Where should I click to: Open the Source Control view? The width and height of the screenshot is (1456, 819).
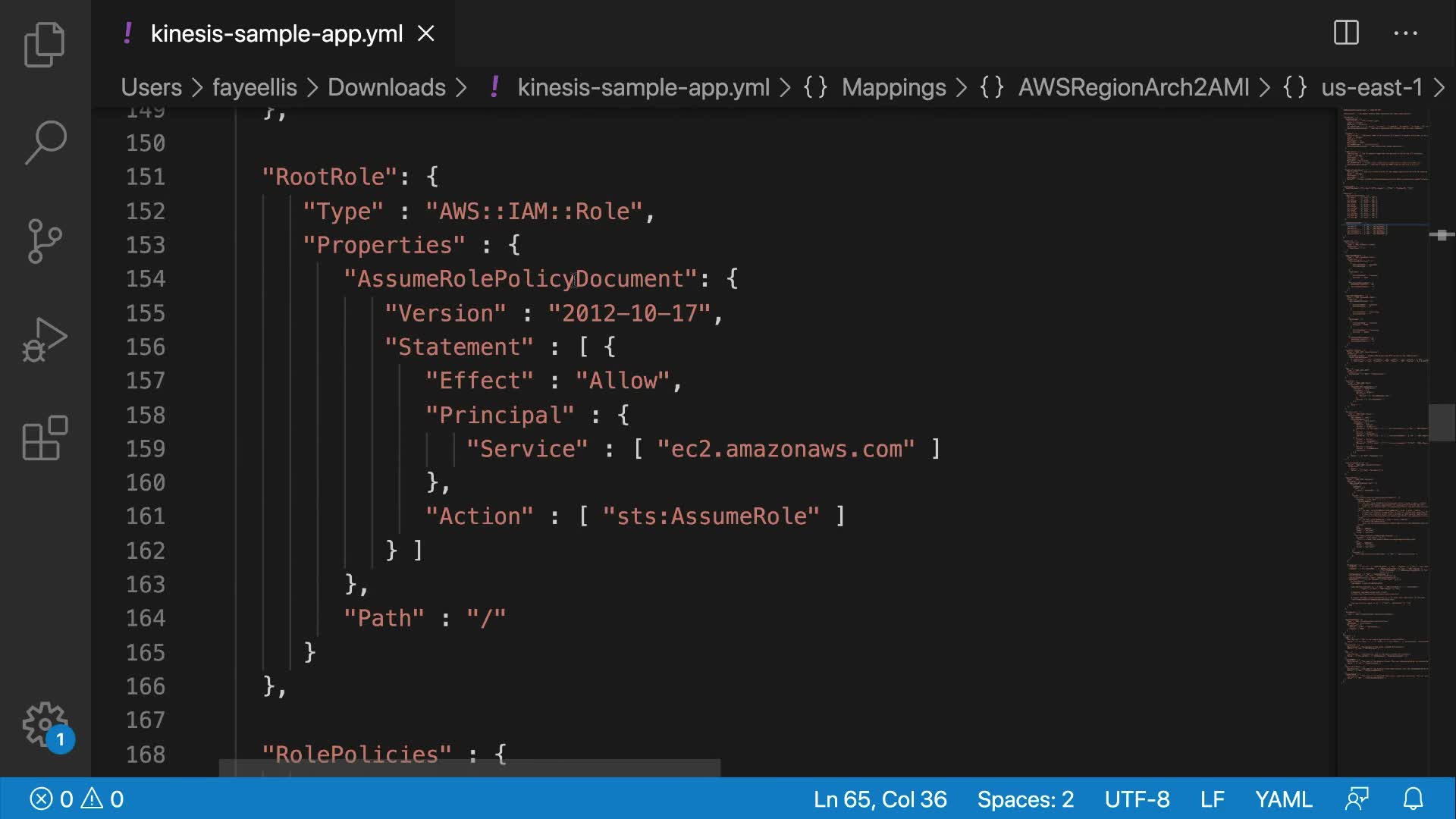(45, 241)
